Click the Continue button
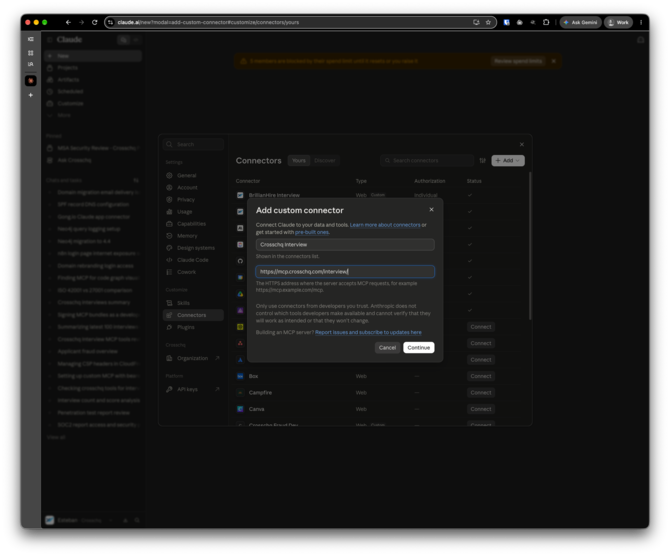 (418, 347)
